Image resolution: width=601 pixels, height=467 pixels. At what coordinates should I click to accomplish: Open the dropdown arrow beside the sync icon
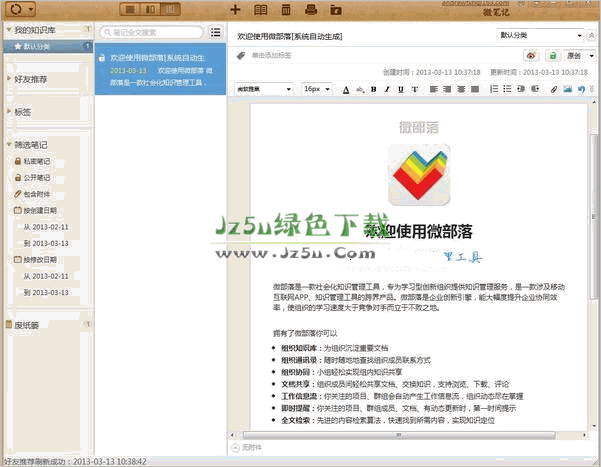click(30, 9)
